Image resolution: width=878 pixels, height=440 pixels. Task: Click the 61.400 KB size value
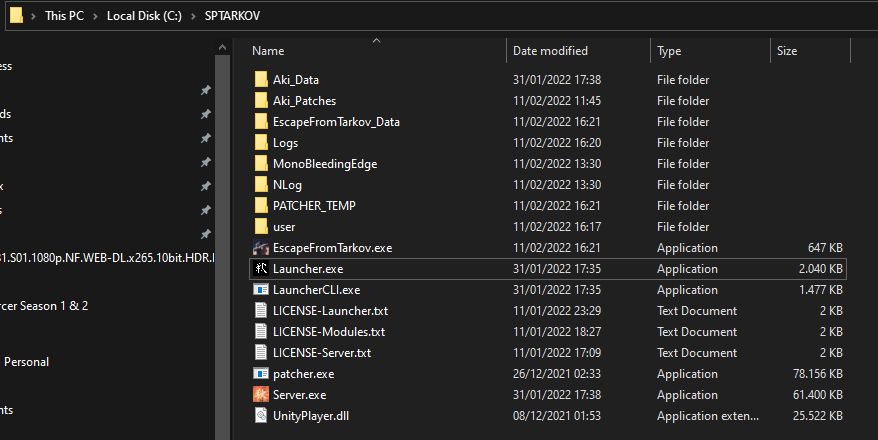818,395
